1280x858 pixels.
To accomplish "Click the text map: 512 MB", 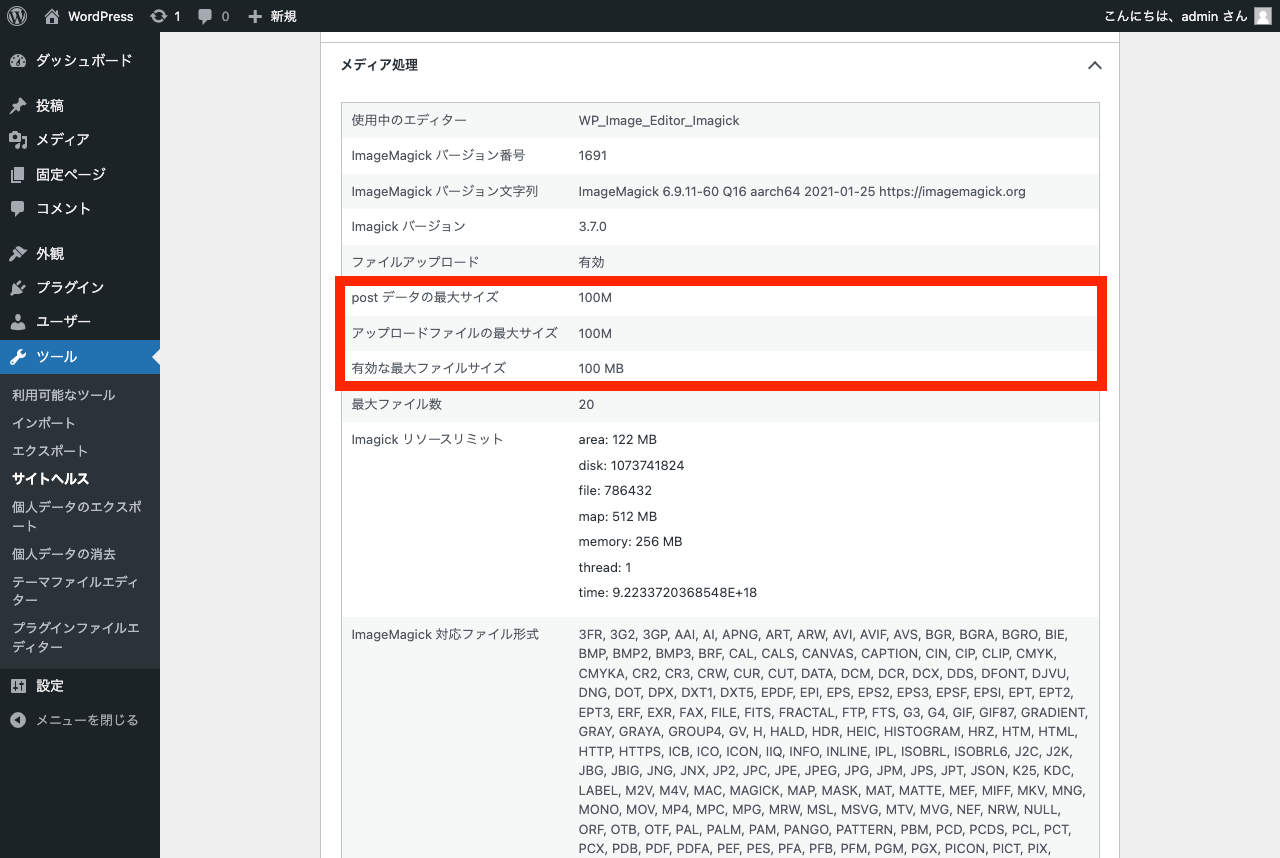I will (x=617, y=516).
